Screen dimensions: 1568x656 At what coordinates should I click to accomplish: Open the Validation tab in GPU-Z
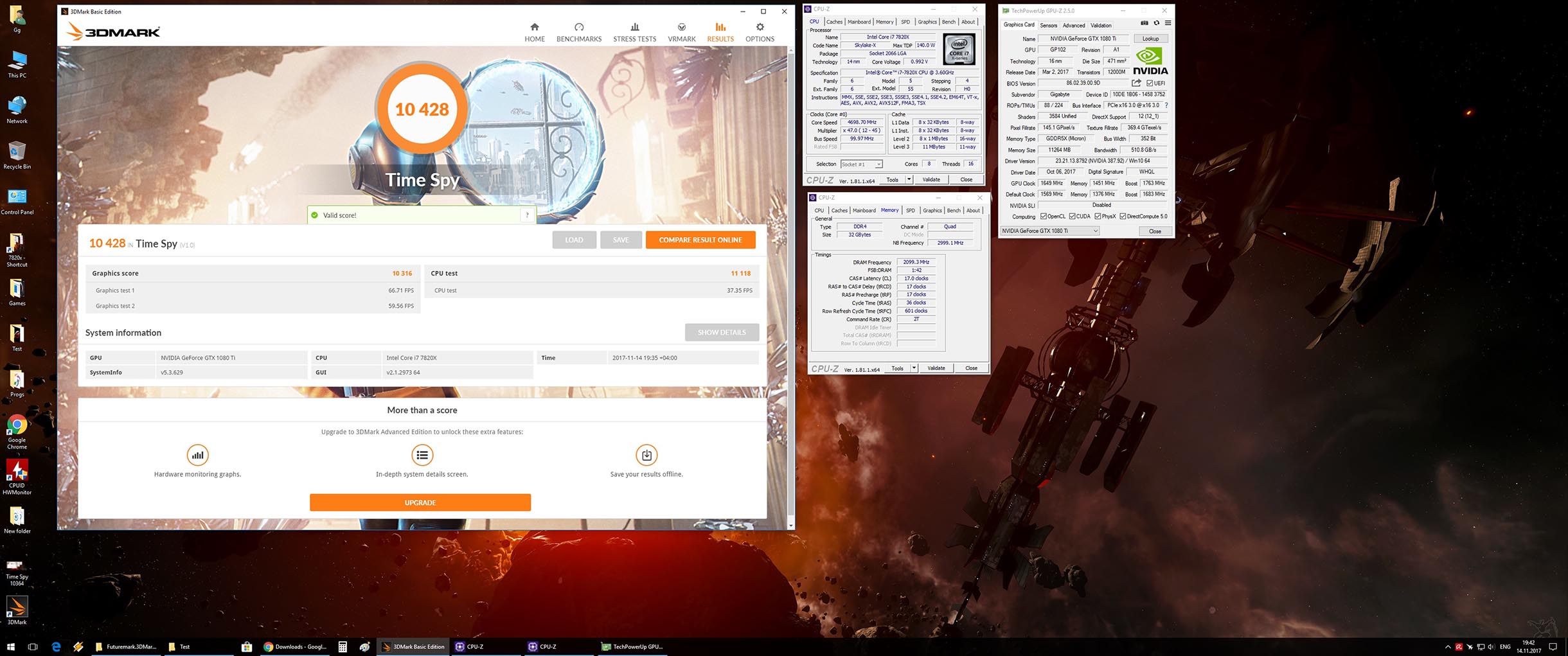tap(1101, 26)
